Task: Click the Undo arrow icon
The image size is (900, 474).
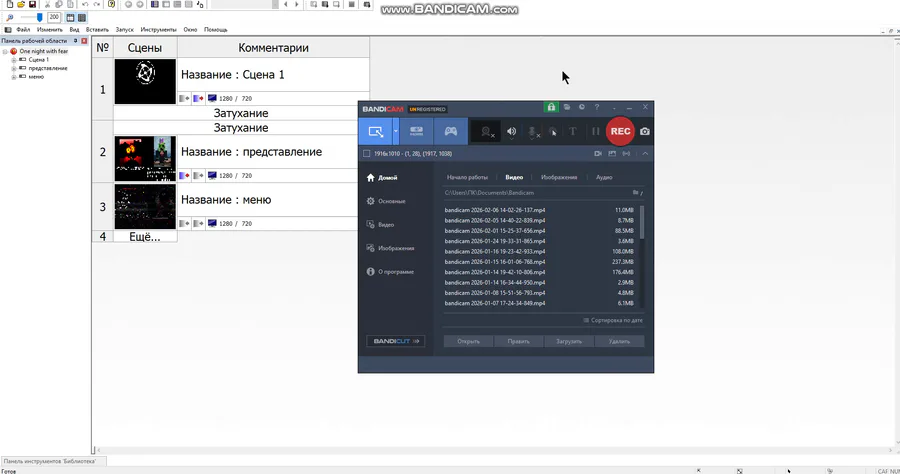Action: [85, 4]
